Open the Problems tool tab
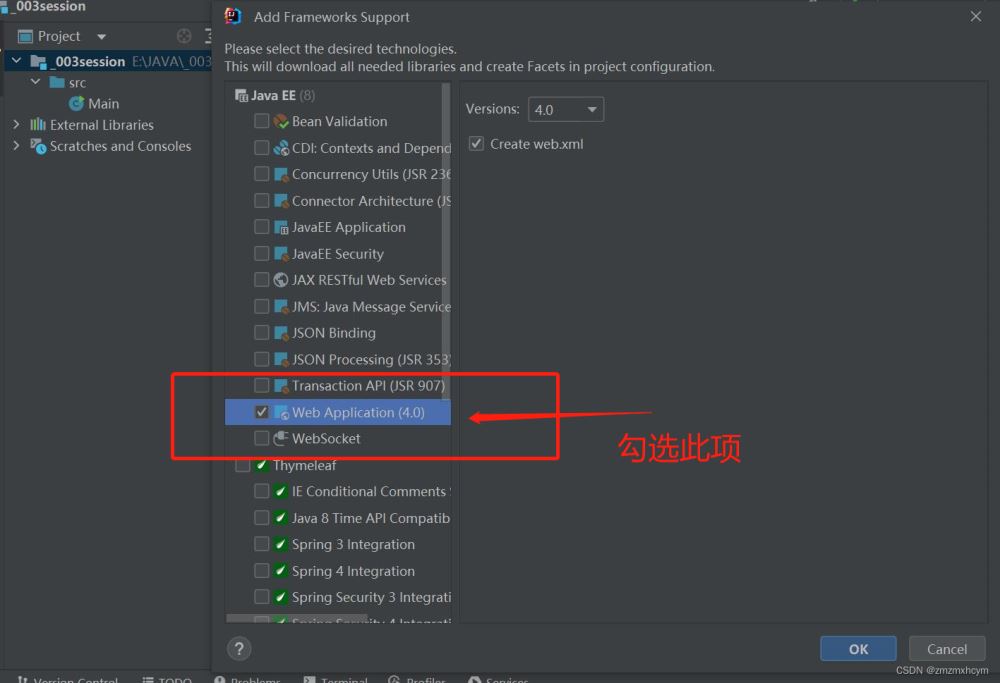This screenshot has width=1000, height=683. click(247, 680)
